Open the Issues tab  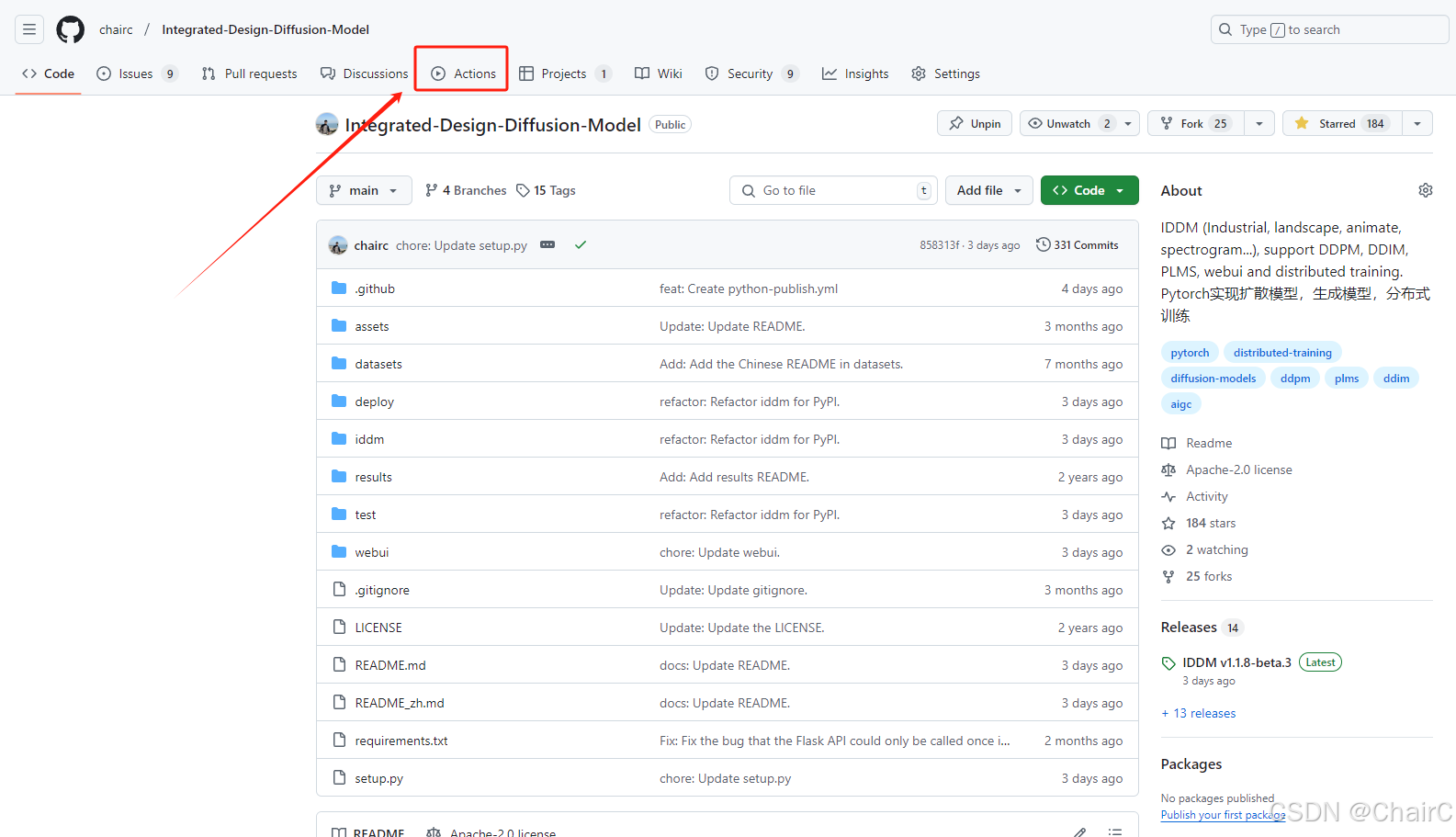pos(137,74)
